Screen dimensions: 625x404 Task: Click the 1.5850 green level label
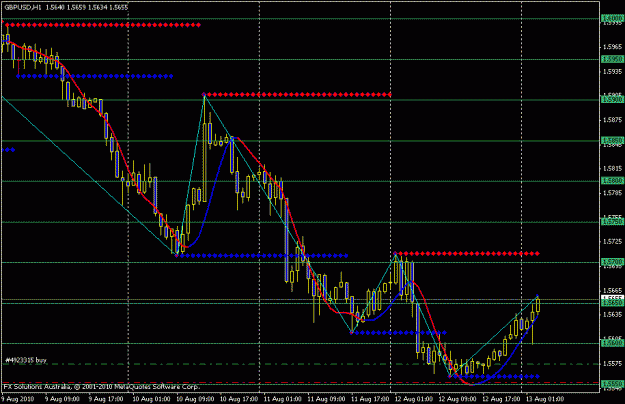612,140
